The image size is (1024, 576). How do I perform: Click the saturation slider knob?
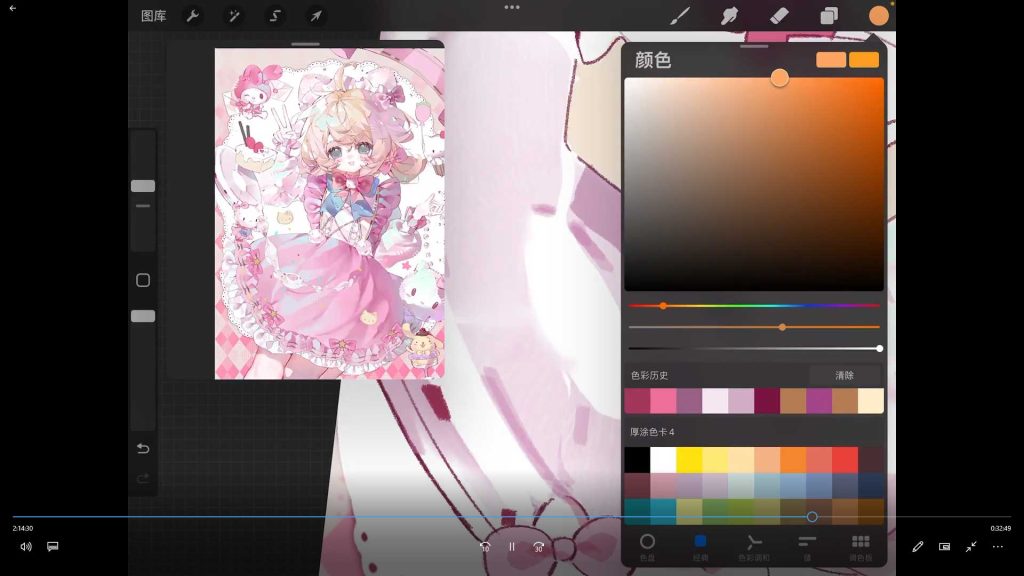tap(782, 327)
